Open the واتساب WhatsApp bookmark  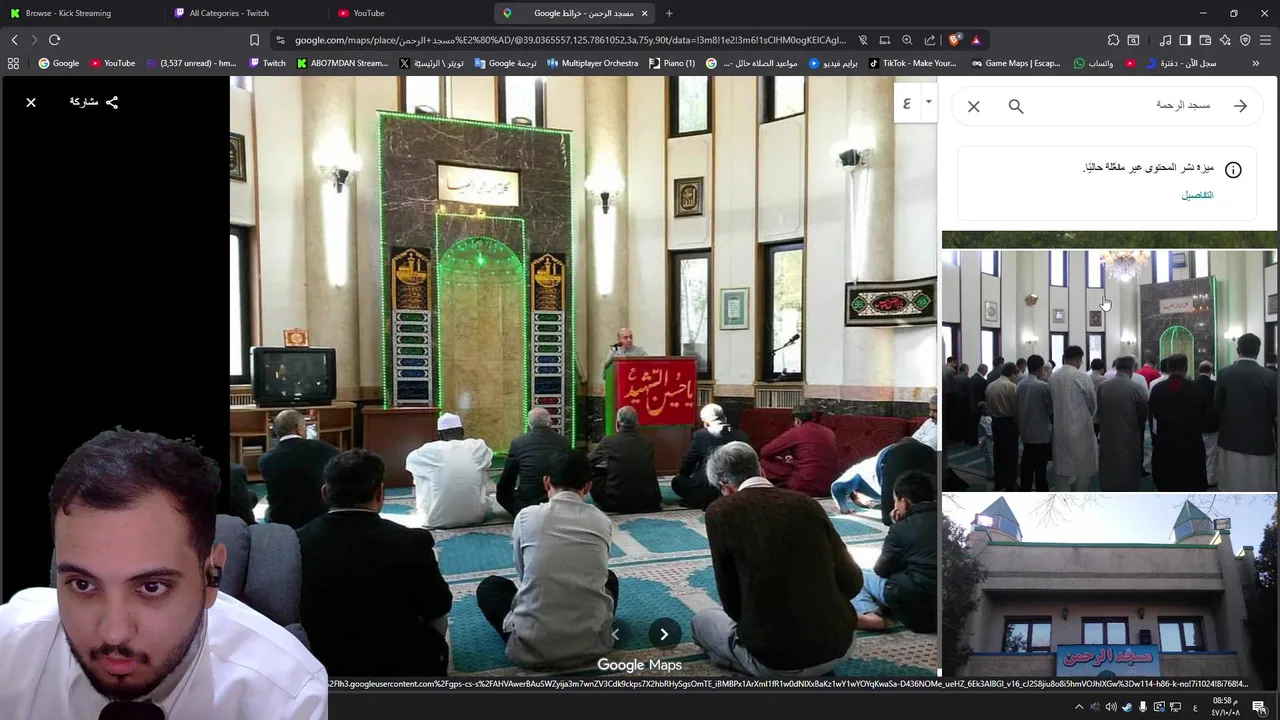[x=1093, y=63]
